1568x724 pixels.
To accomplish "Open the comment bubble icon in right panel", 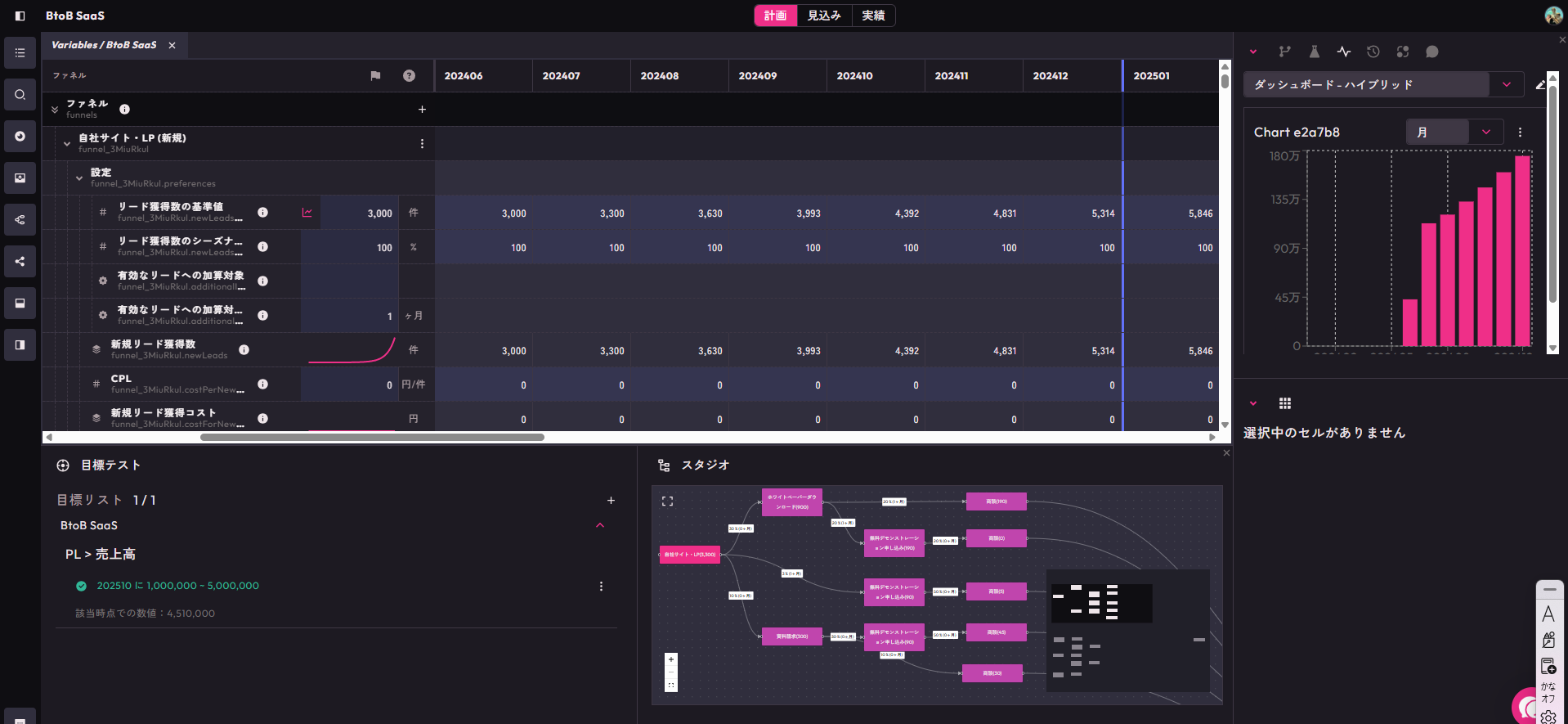I will coord(1431,52).
